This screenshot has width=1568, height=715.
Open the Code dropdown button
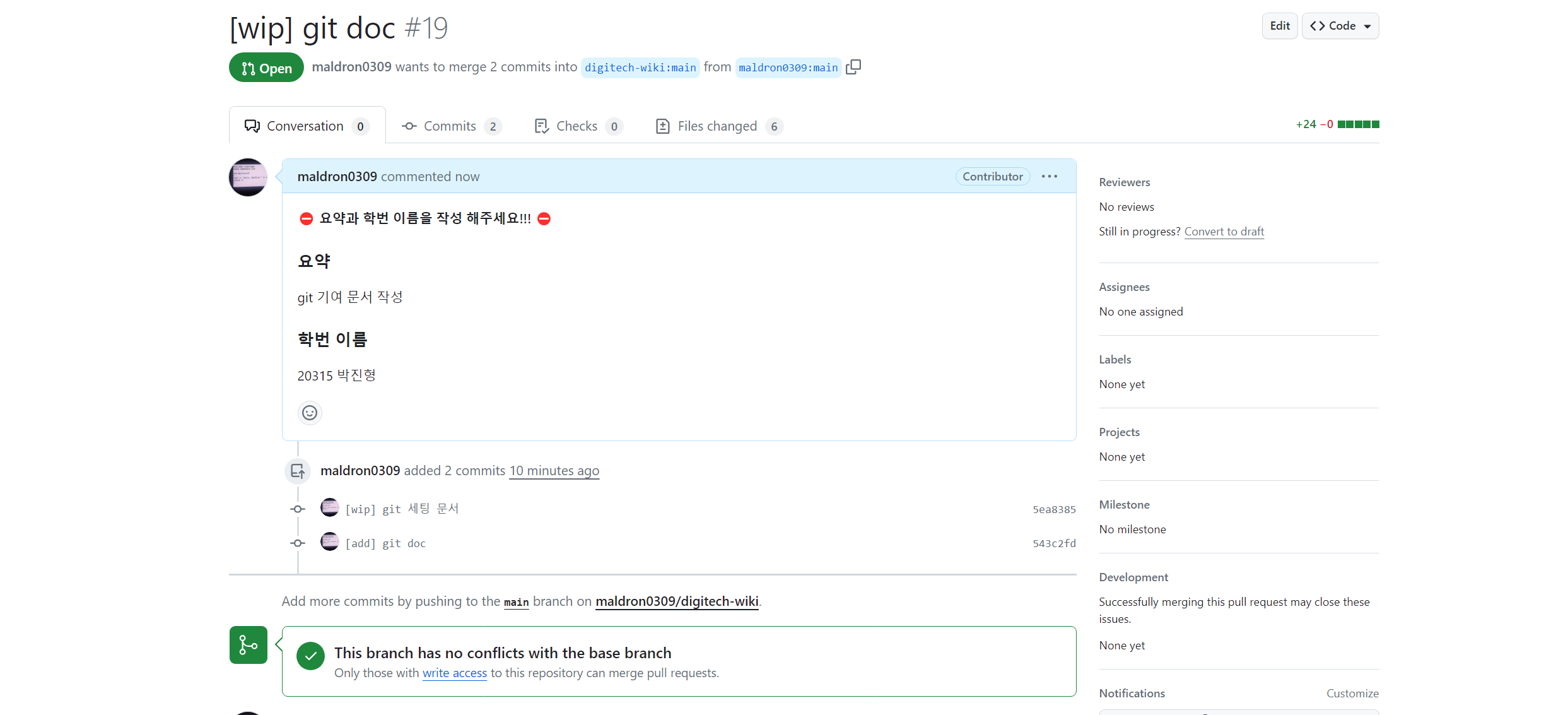coord(1340,26)
